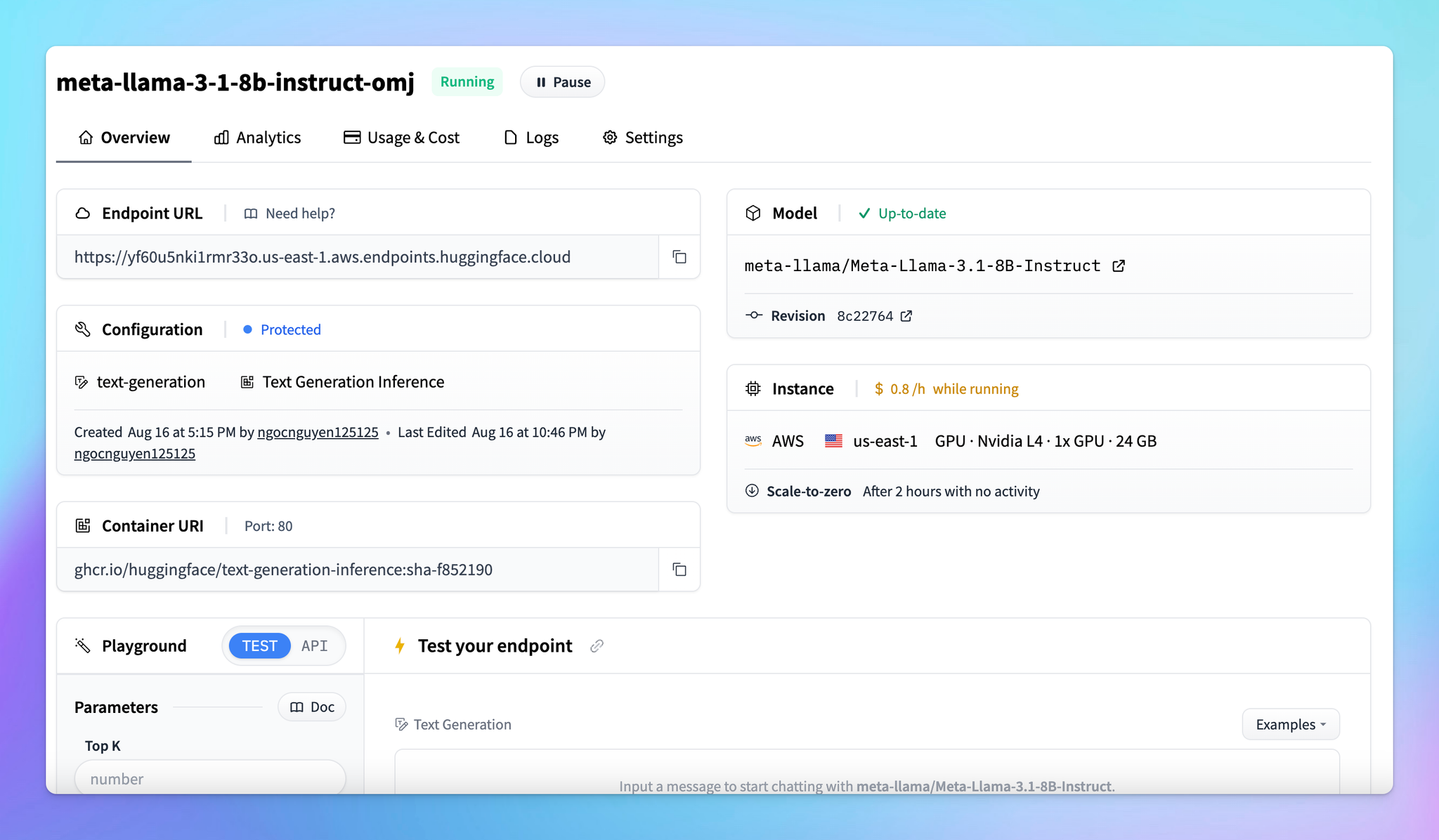The image size is (1439, 840).
Task: Click the 'Port: 80' label
Action: point(268,526)
